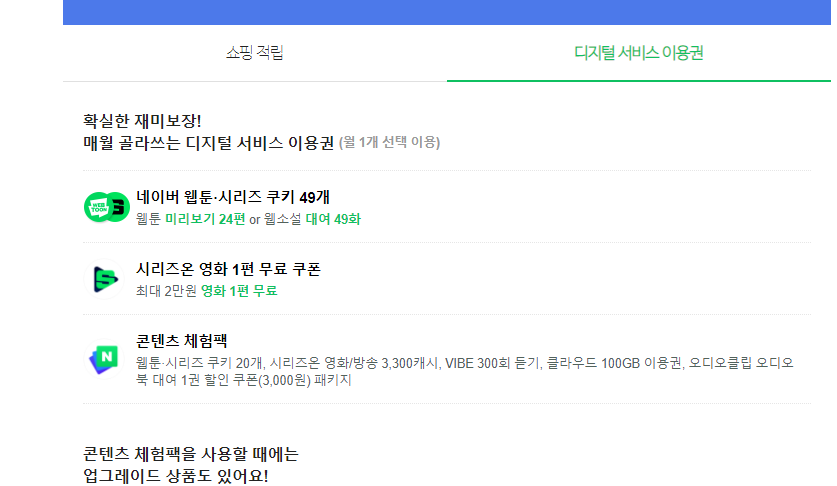Click 미리보기 24편 green text
Viewport: 837px width, 486px height.
[205, 219]
